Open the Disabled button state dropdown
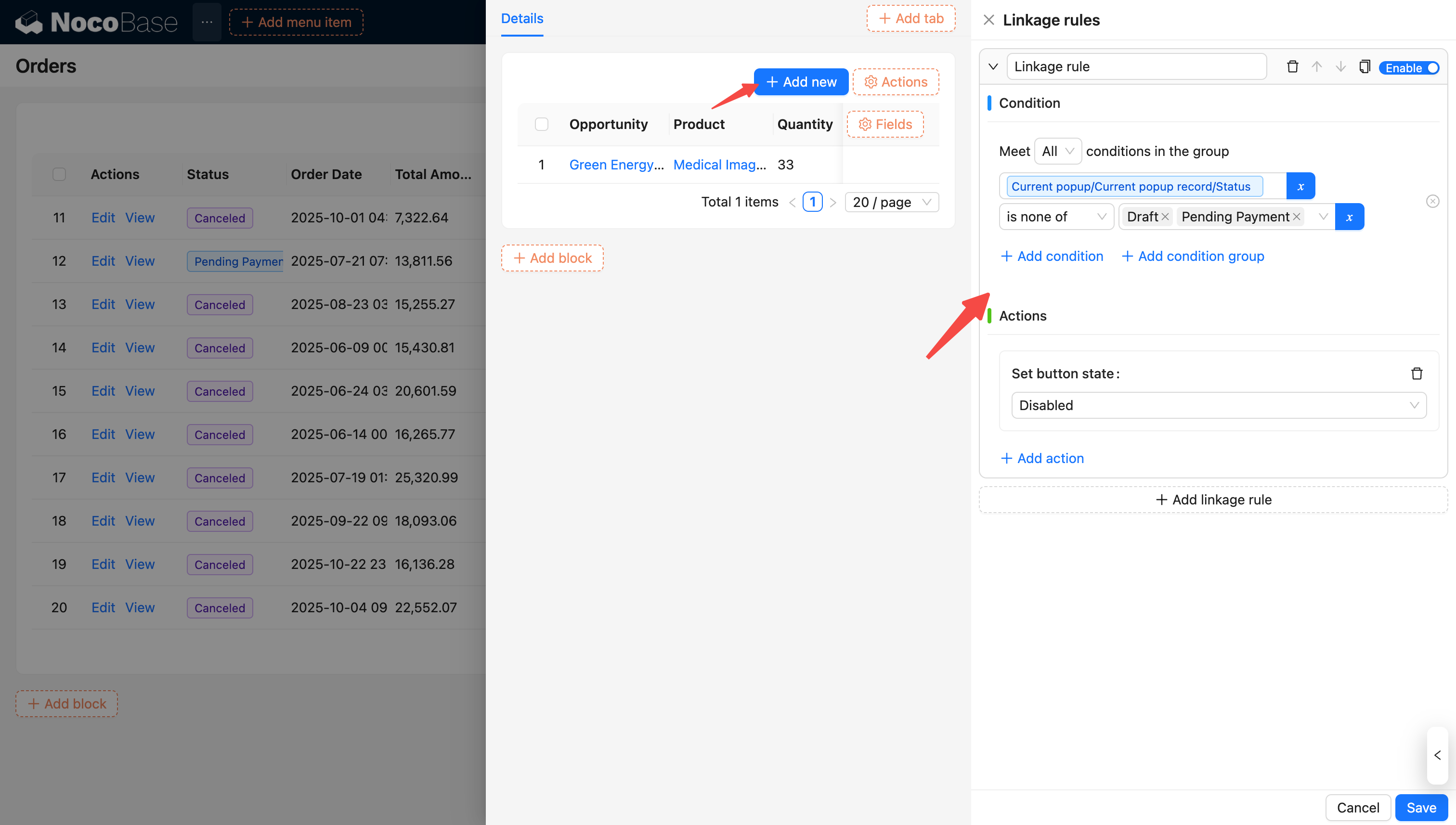The height and width of the screenshot is (825, 1456). (1218, 405)
